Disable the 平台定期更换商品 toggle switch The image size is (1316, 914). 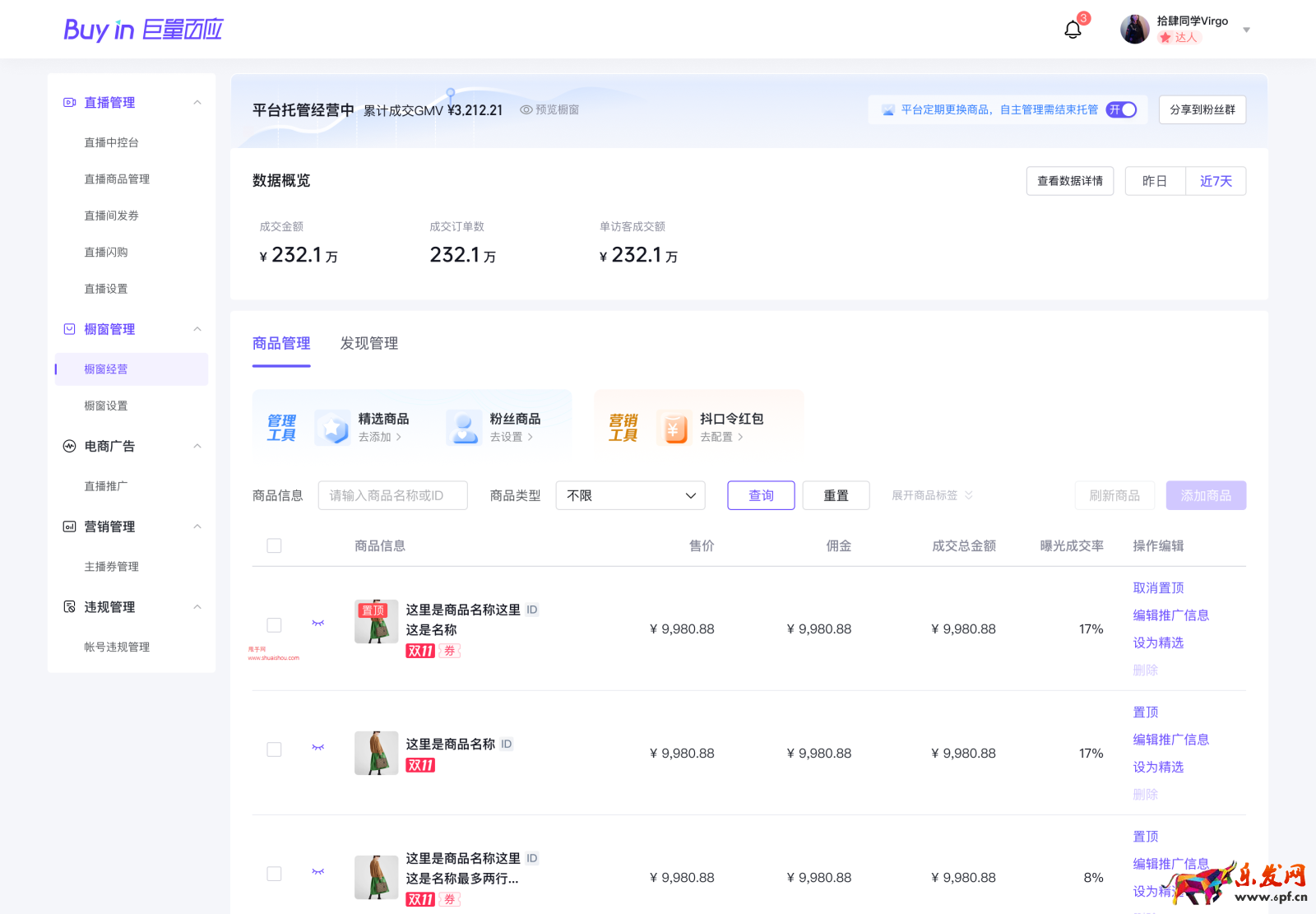click(1120, 109)
